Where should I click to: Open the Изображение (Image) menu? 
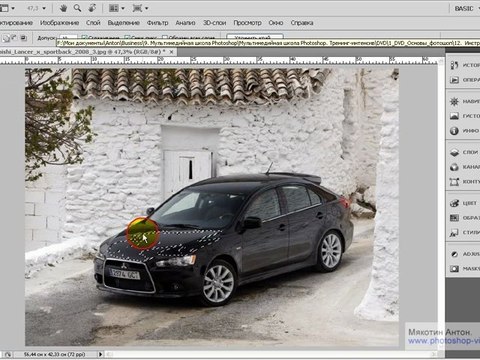coord(59,23)
